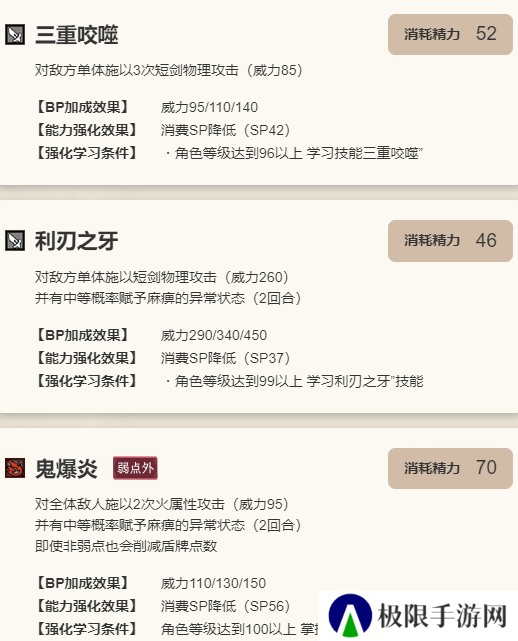
Task: Click the 弱点外 tag badge
Action: (x=135, y=468)
